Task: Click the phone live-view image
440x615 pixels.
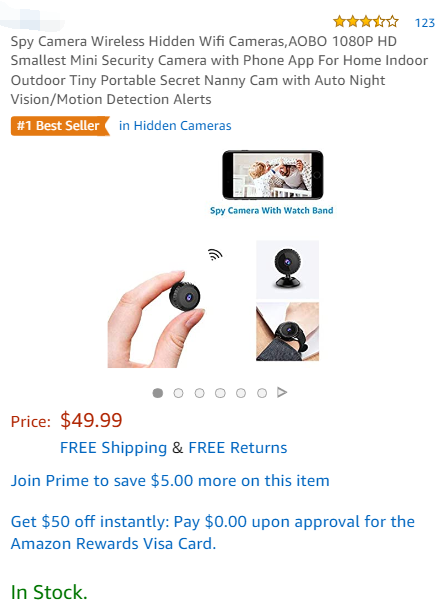Action: pyautogui.click(x=273, y=175)
